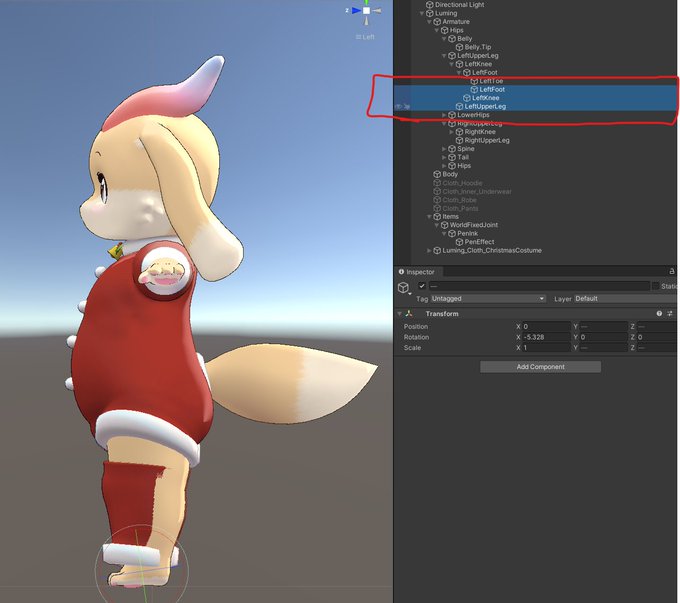
Task: Click the Items cube icon
Action: pos(437,216)
